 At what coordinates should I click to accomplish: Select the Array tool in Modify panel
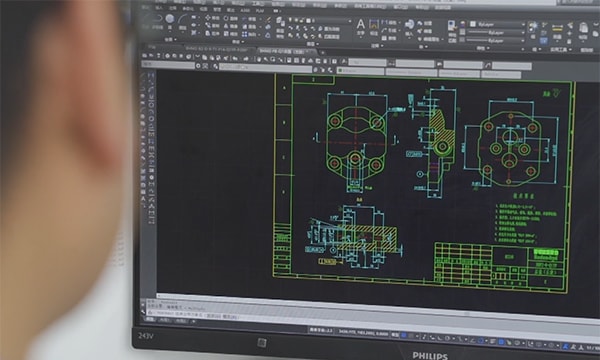pos(249,34)
